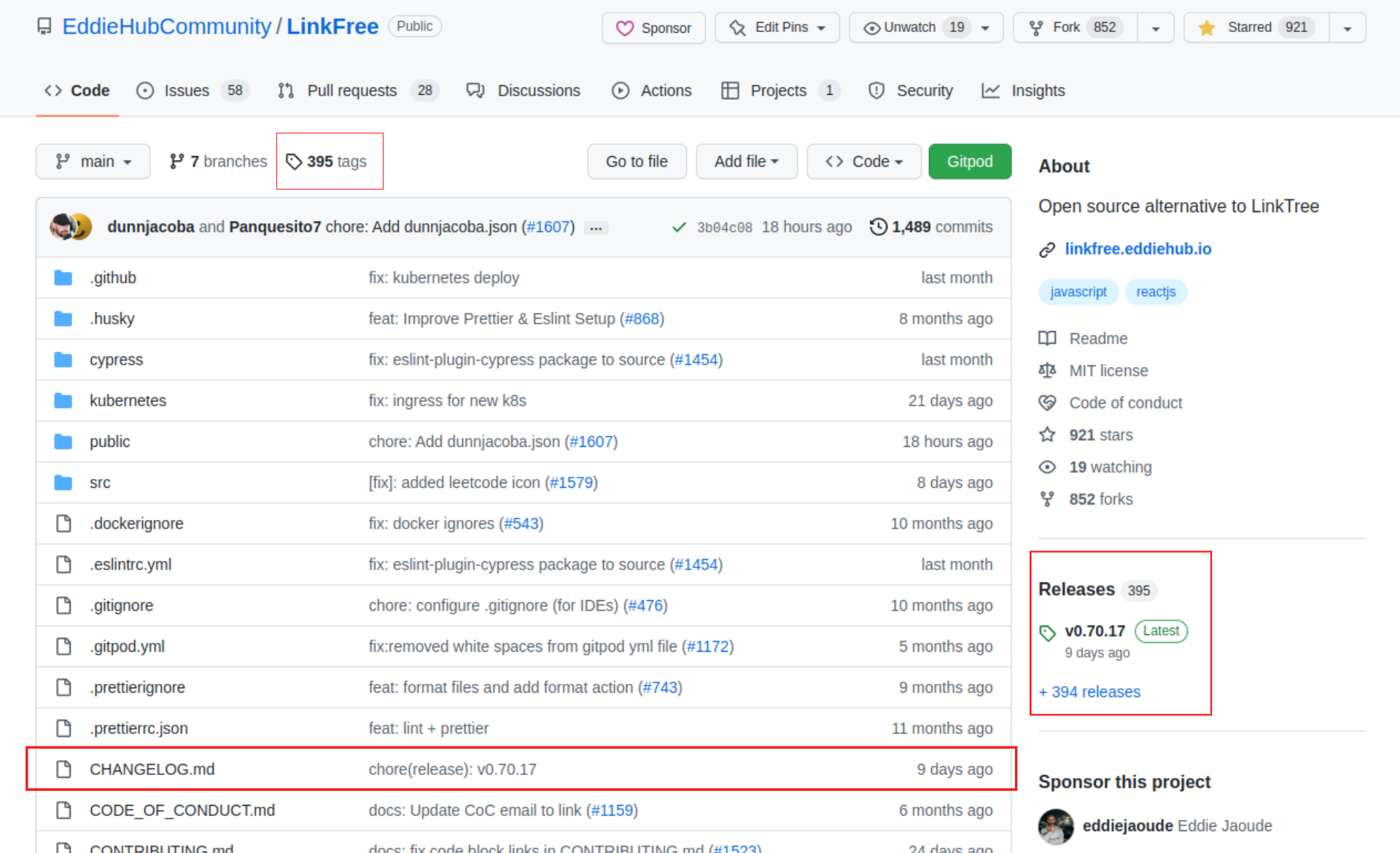Open linkfree.eddiehub.io website link

click(1137, 249)
